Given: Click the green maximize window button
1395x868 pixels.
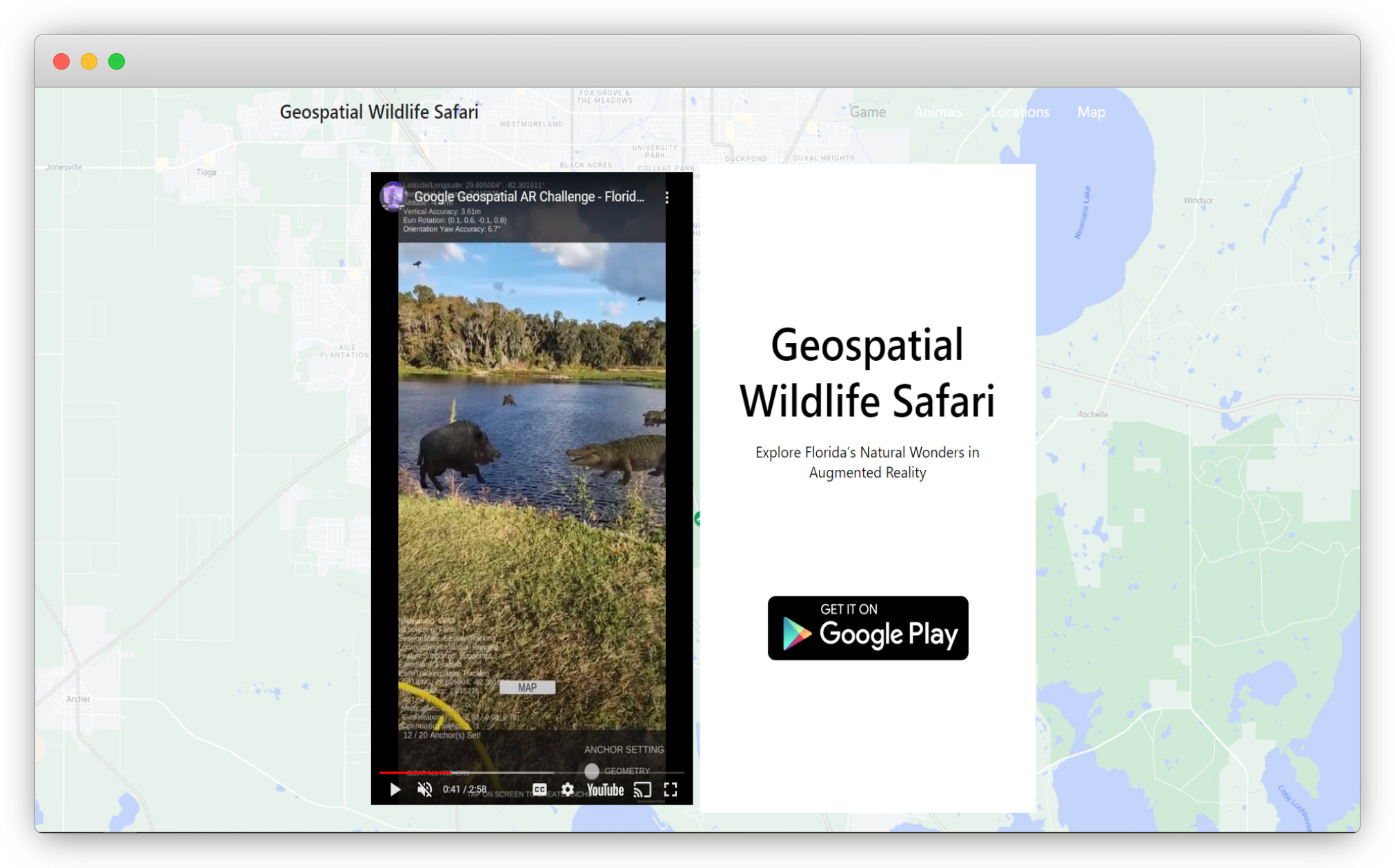Looking at the screenshot, I should click(117, 61).
